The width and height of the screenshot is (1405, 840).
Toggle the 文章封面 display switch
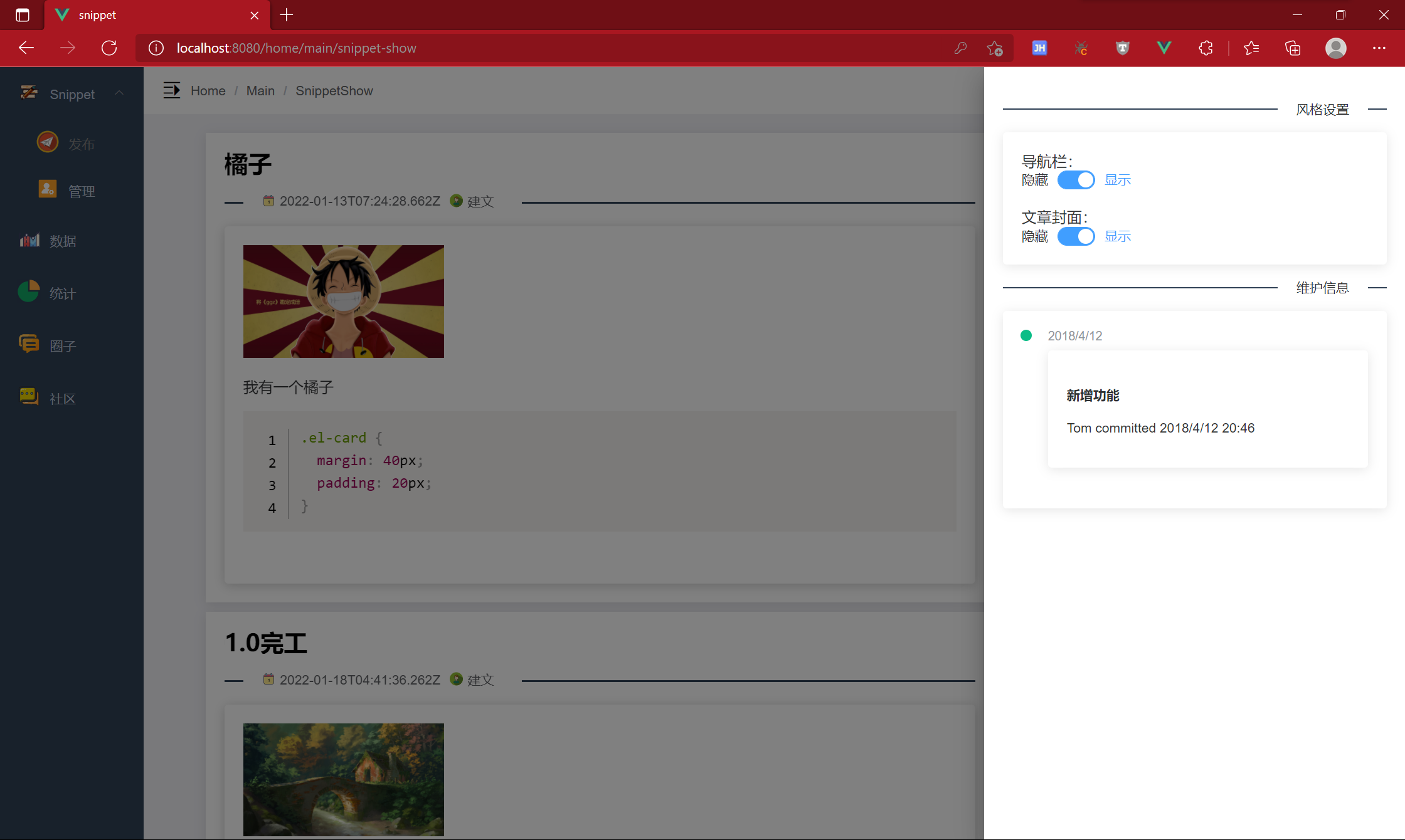point(1076,236)
